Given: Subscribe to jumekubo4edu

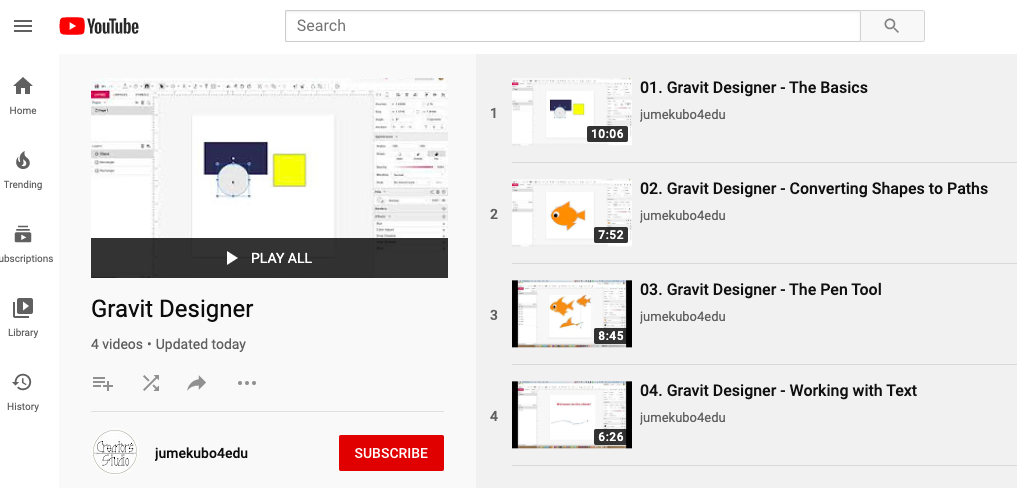Looking at the screenshot, I should pos(391,453).
